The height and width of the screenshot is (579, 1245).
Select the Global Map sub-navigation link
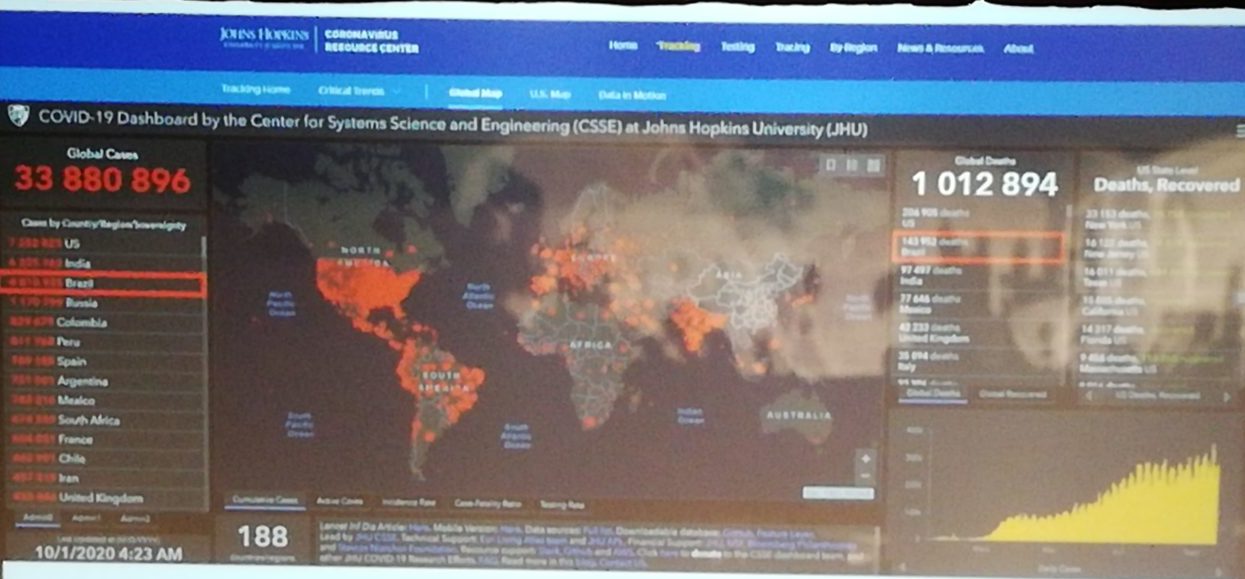475,93
